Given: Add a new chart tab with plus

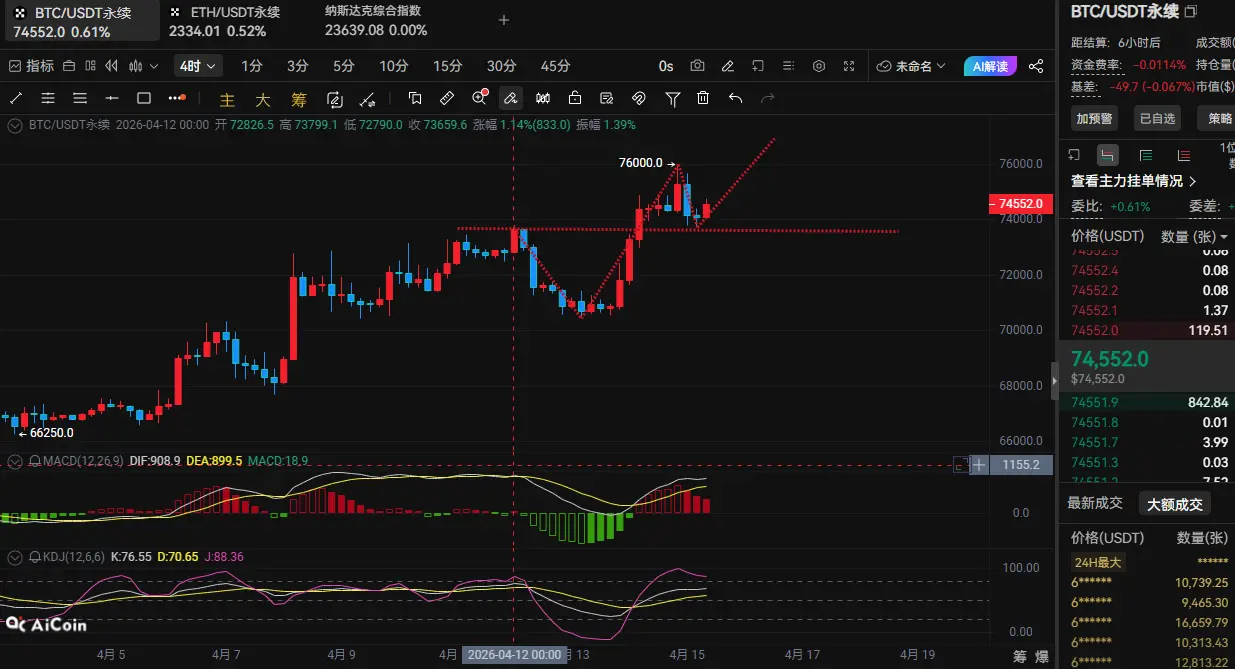Looking at the screenshot, I should coord(504,20).
